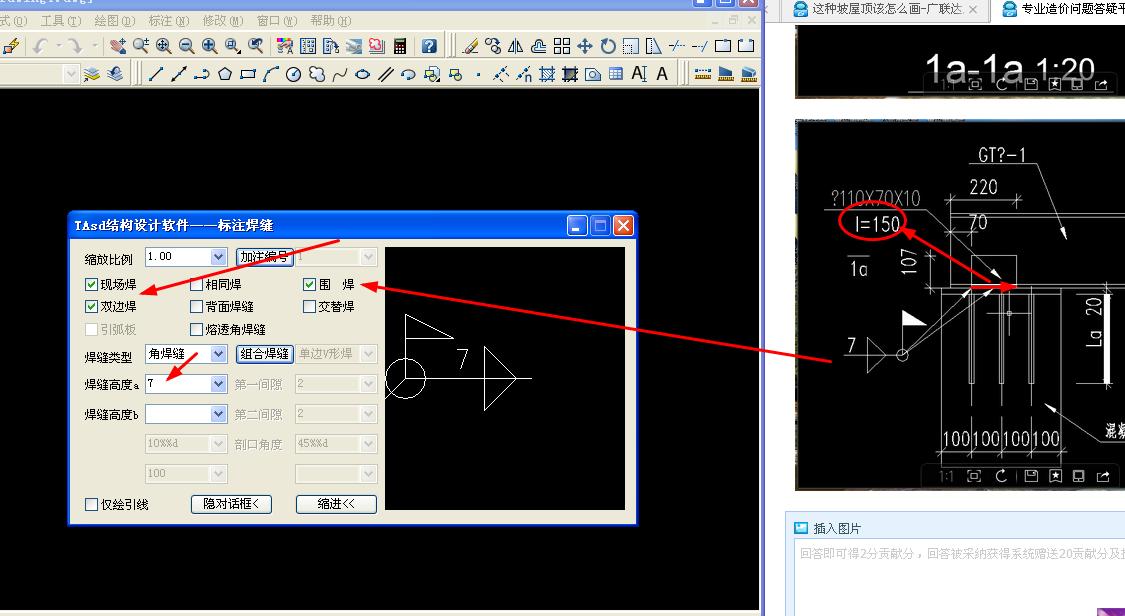The image size is (1125, 616).
Task: Select the Polygon tool
Action: coord(225,74)
